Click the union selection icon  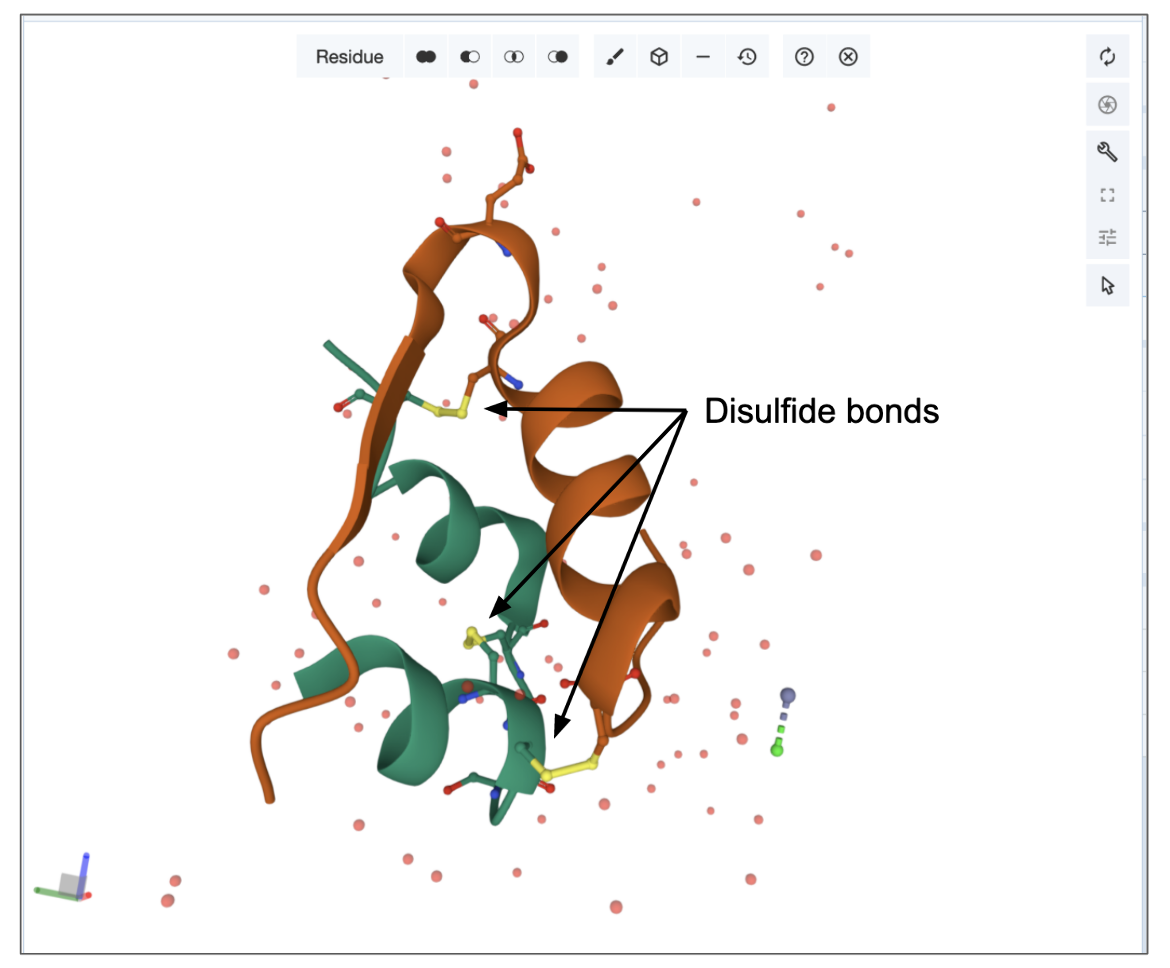point(426,57)
